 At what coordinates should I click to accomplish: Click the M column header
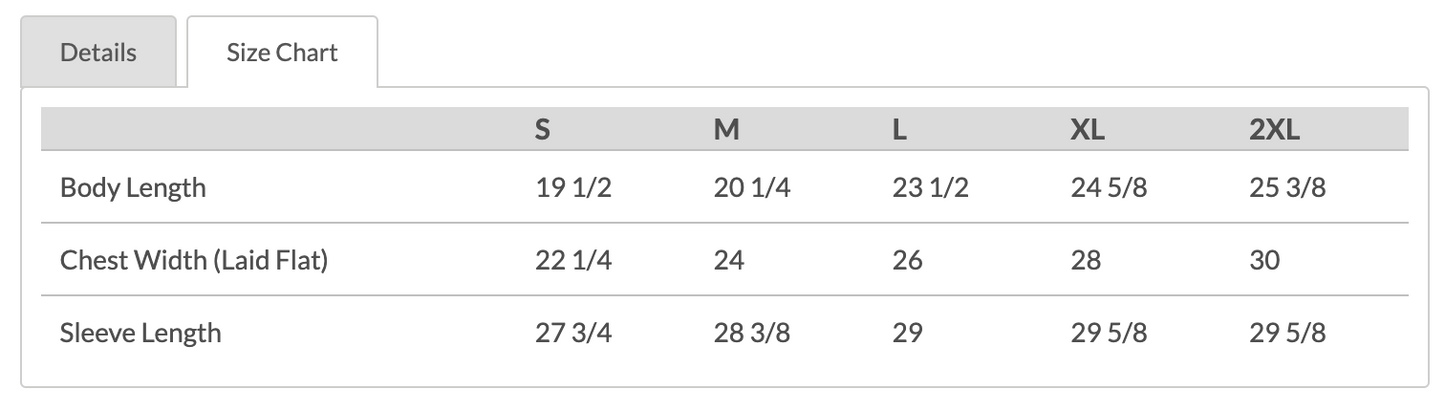point(726,130)
